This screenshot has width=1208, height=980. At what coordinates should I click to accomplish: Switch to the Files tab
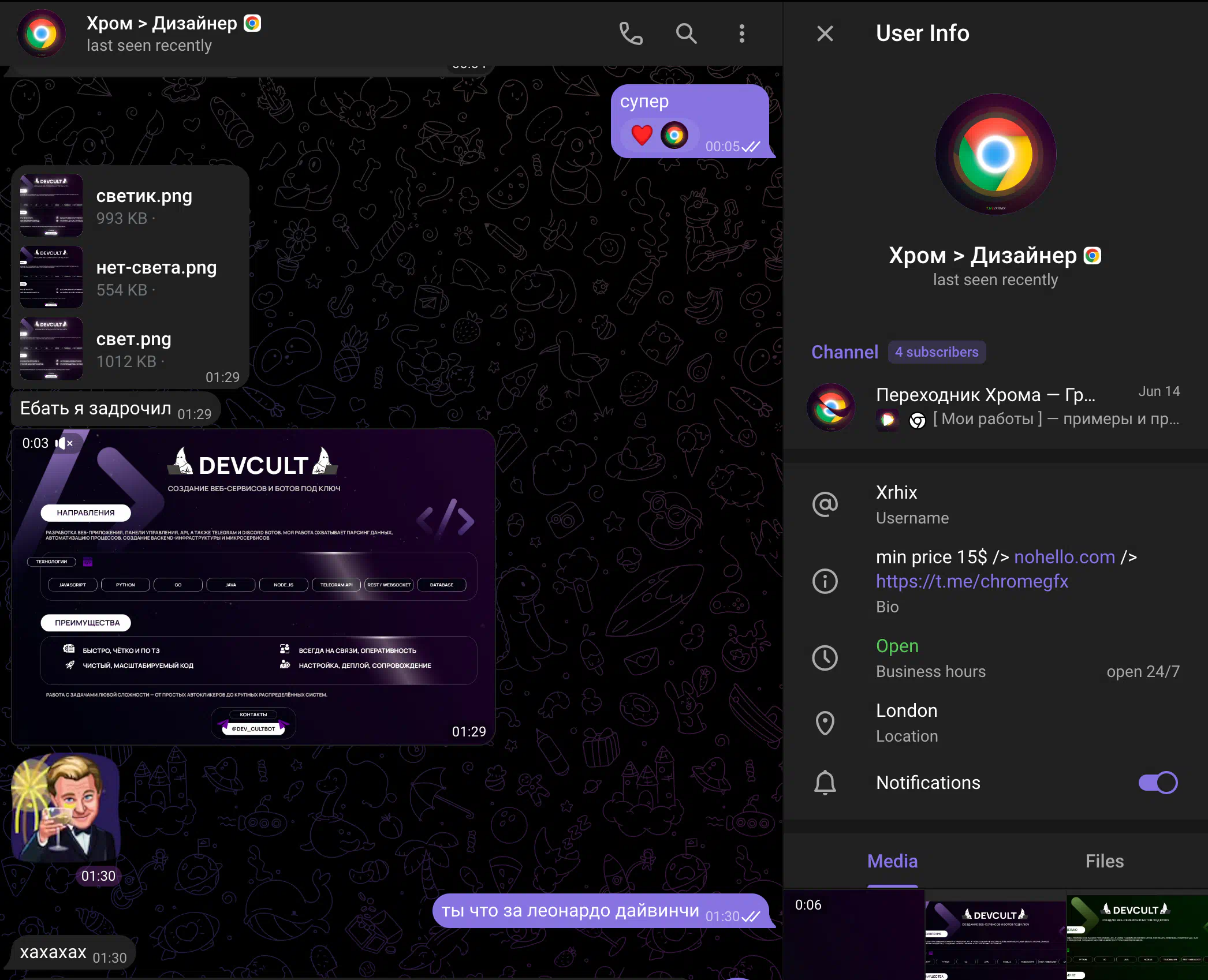pos(1104,861)
